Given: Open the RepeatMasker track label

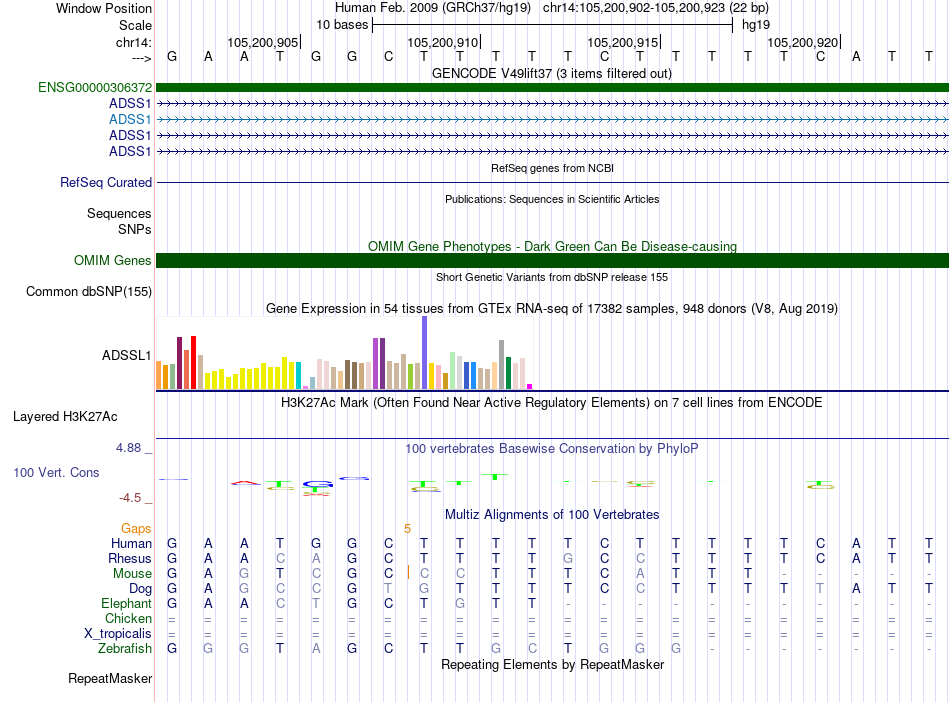Looking at the screenshot, I should click(x=110, y=679).
